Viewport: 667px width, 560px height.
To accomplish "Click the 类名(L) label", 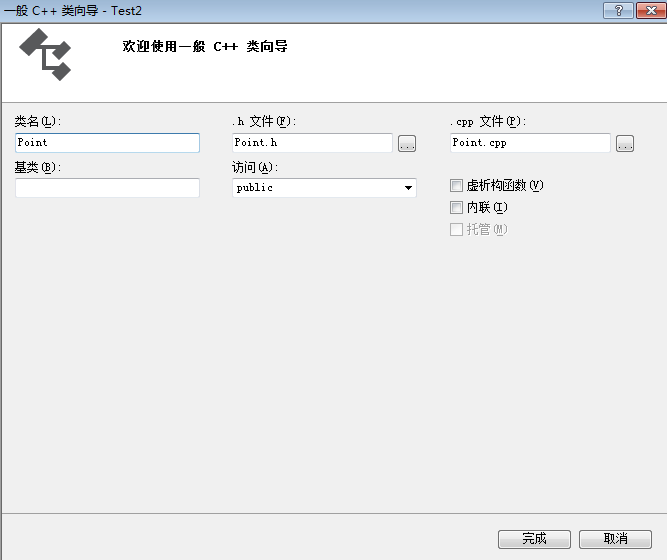I will pyautogui.click(x=38, y=121).
